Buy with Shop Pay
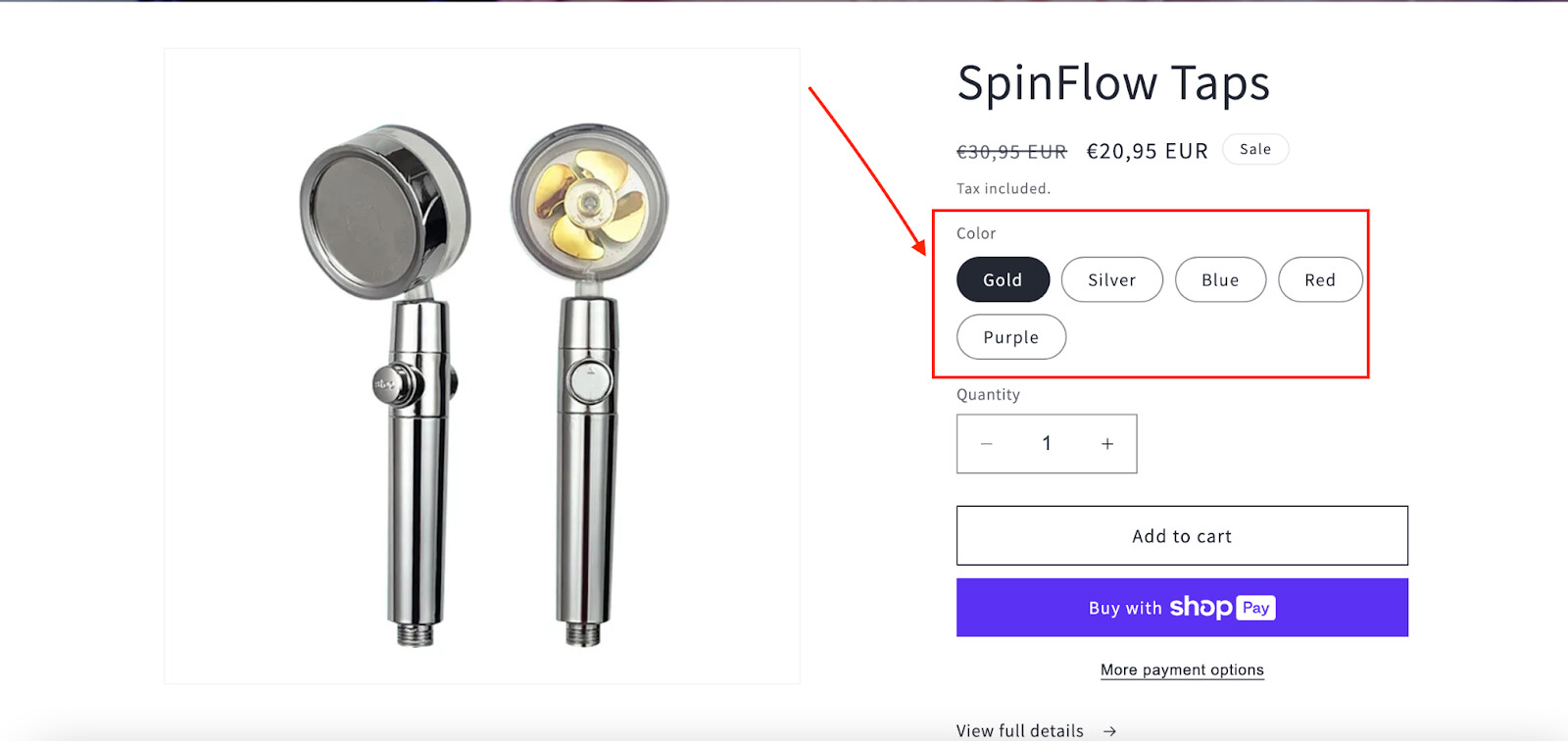This screenshot has width=1568, height=741. [1182, 608]
